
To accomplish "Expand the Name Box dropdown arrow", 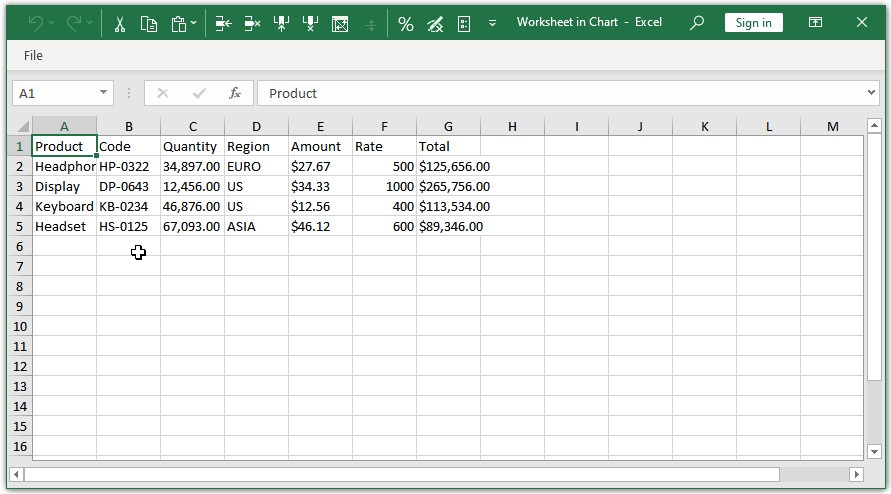I will [x=103, y=92].
